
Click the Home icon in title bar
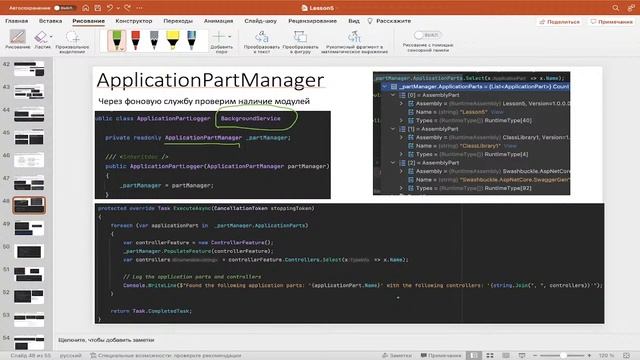(86, 8)
